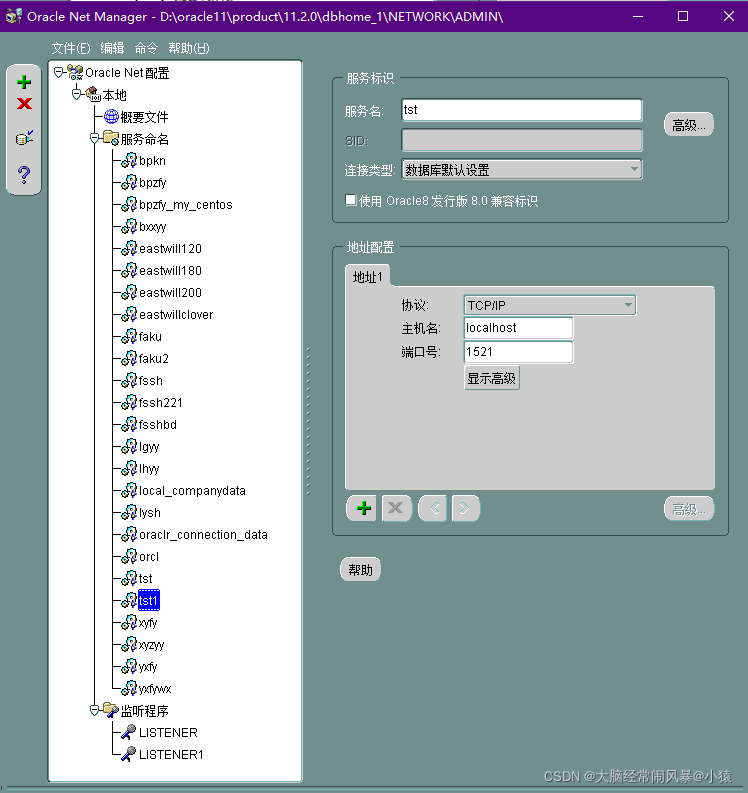Viewport: 748px width, 793px height.
Task: Open the 帮助(H) menu
Action: click(x=189, y=48)
